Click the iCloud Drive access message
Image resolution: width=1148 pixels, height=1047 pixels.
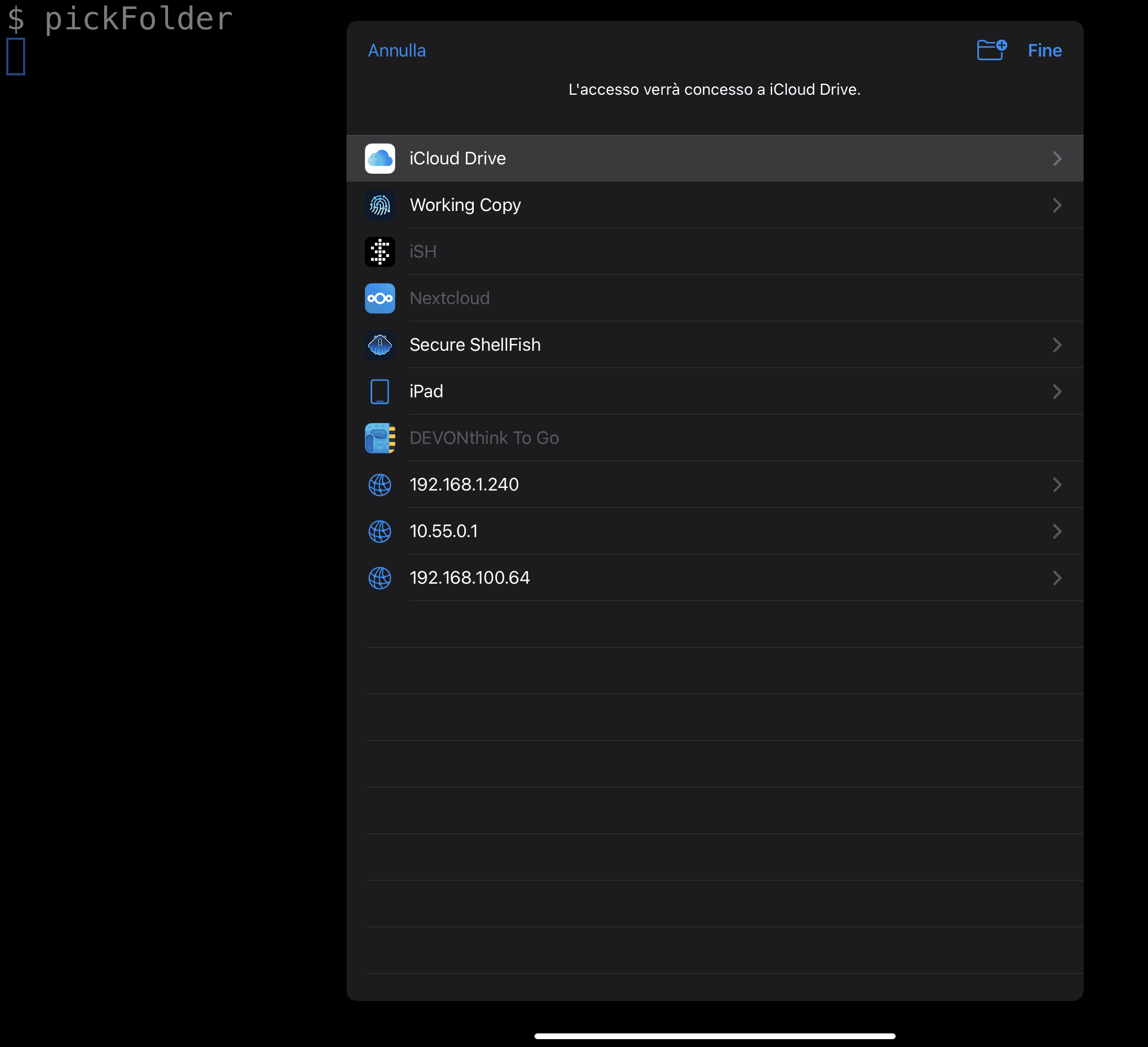pos(715,90)
